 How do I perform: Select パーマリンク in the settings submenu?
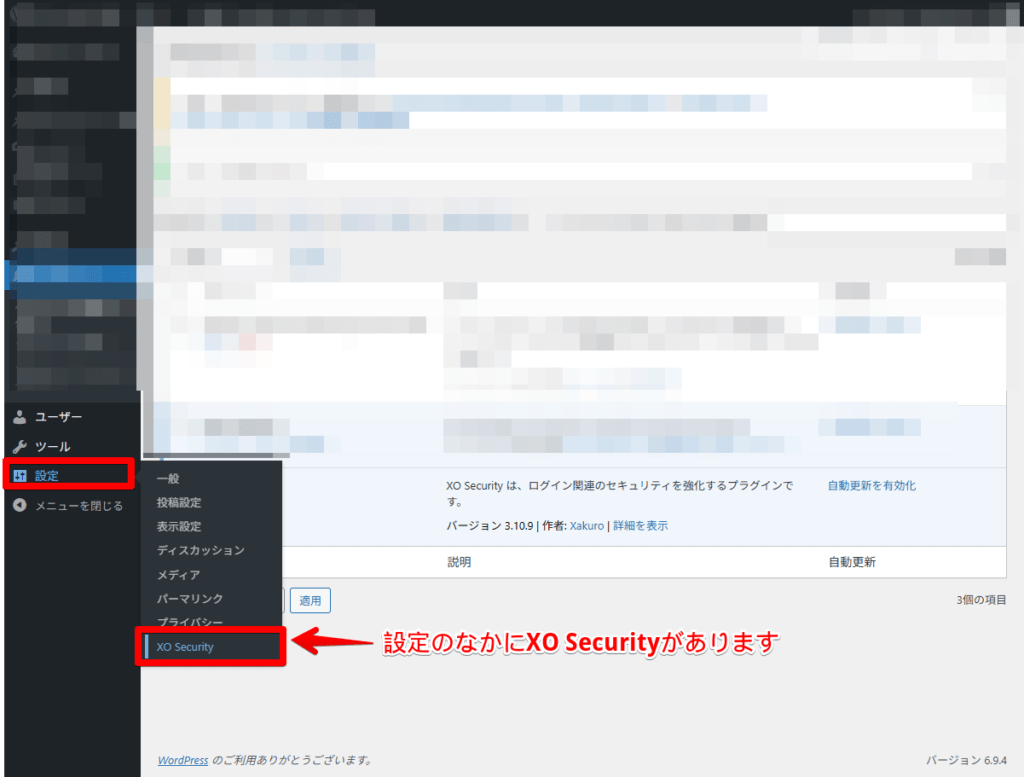pos(190,599)
